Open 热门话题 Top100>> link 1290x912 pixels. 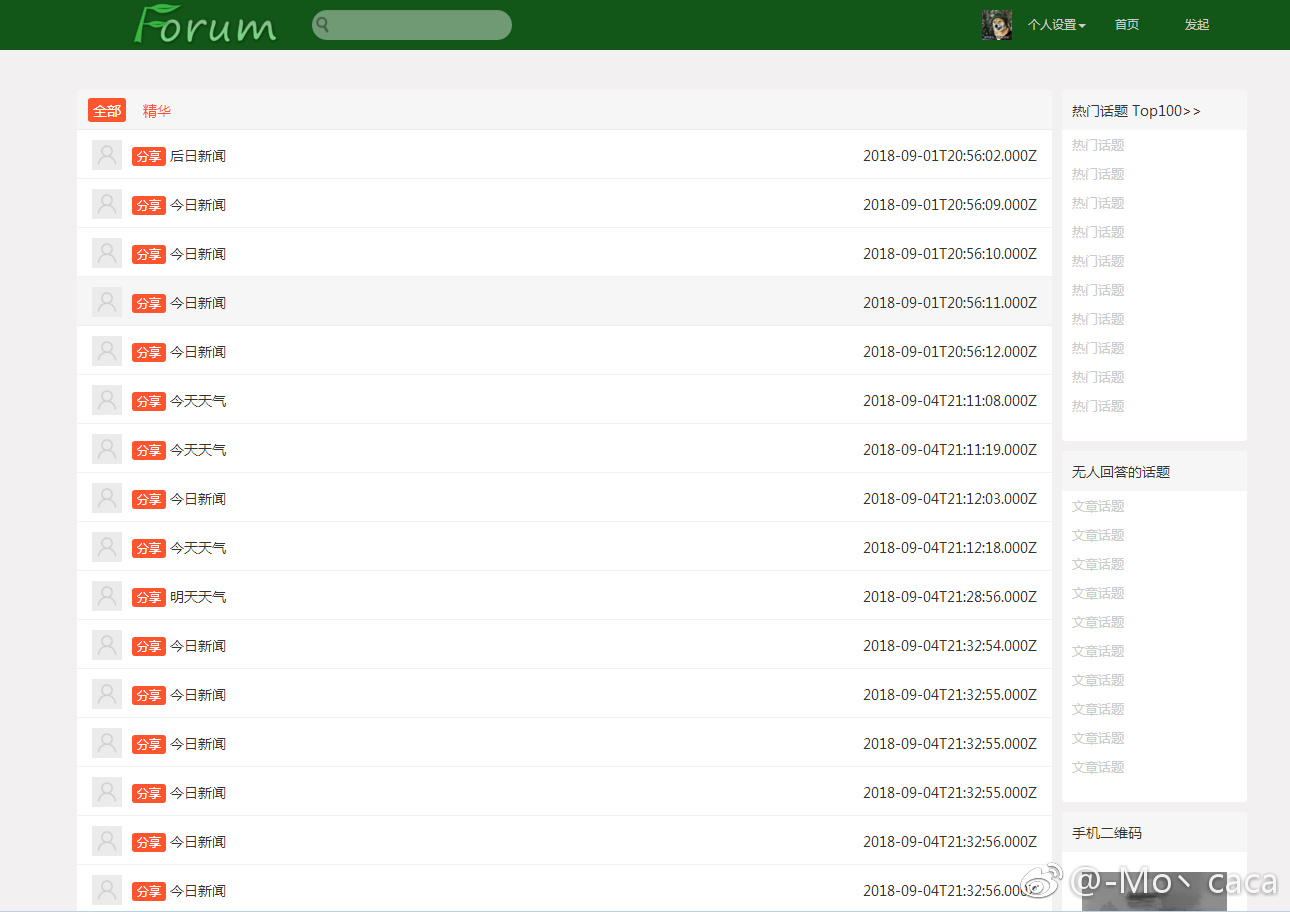point(1136,111)
